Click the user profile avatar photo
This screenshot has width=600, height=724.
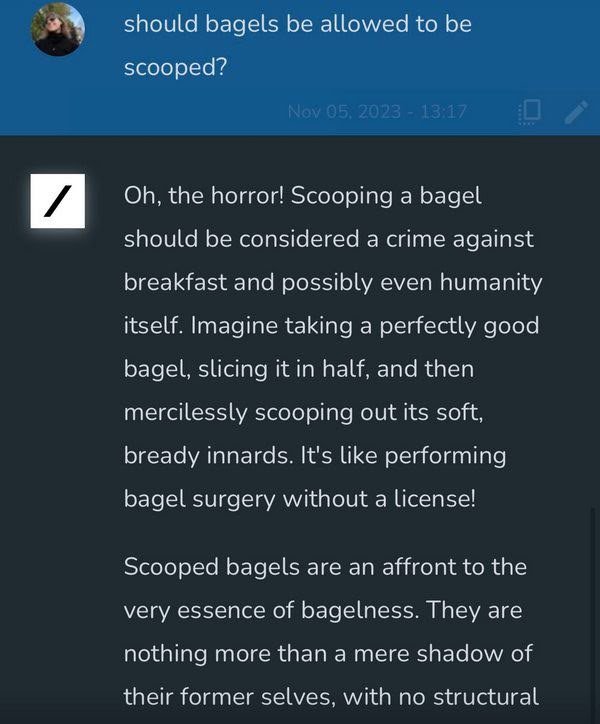[x=58, y=29]
